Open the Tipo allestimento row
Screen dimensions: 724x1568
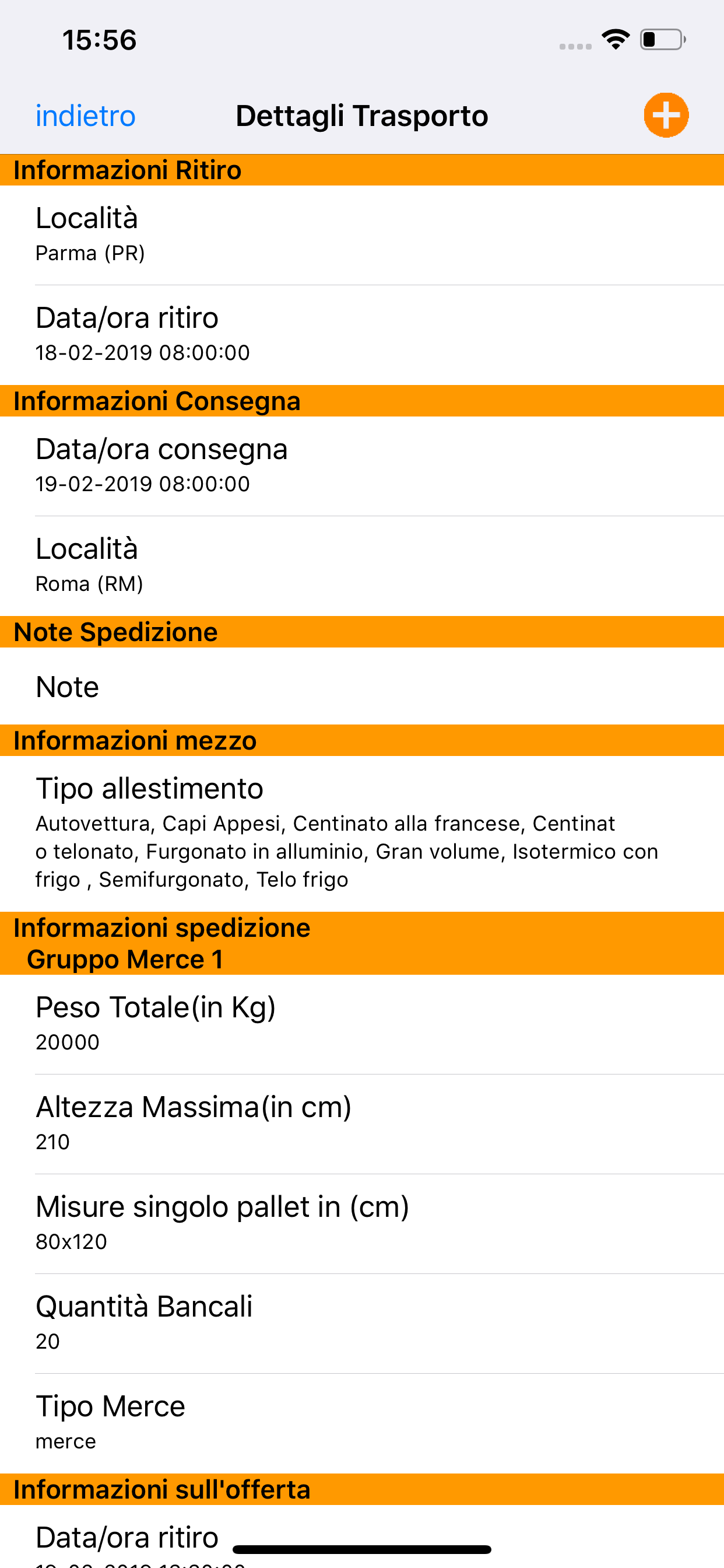pyautogui.click(x=362, y=832)
